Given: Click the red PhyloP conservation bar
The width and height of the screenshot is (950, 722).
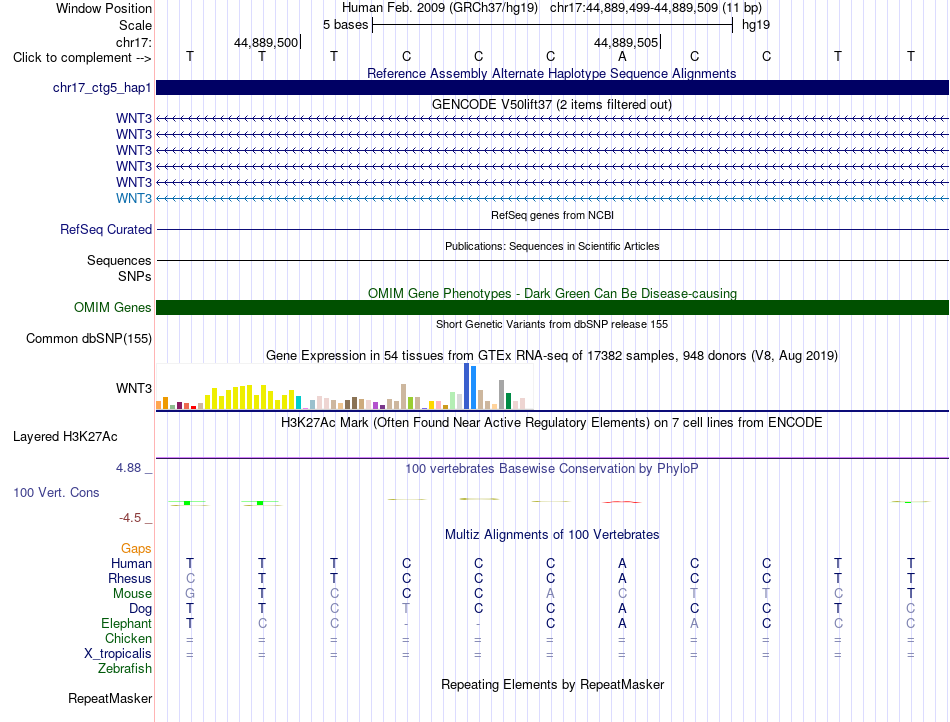Looking at the screenshot, I should click(622, 502).
